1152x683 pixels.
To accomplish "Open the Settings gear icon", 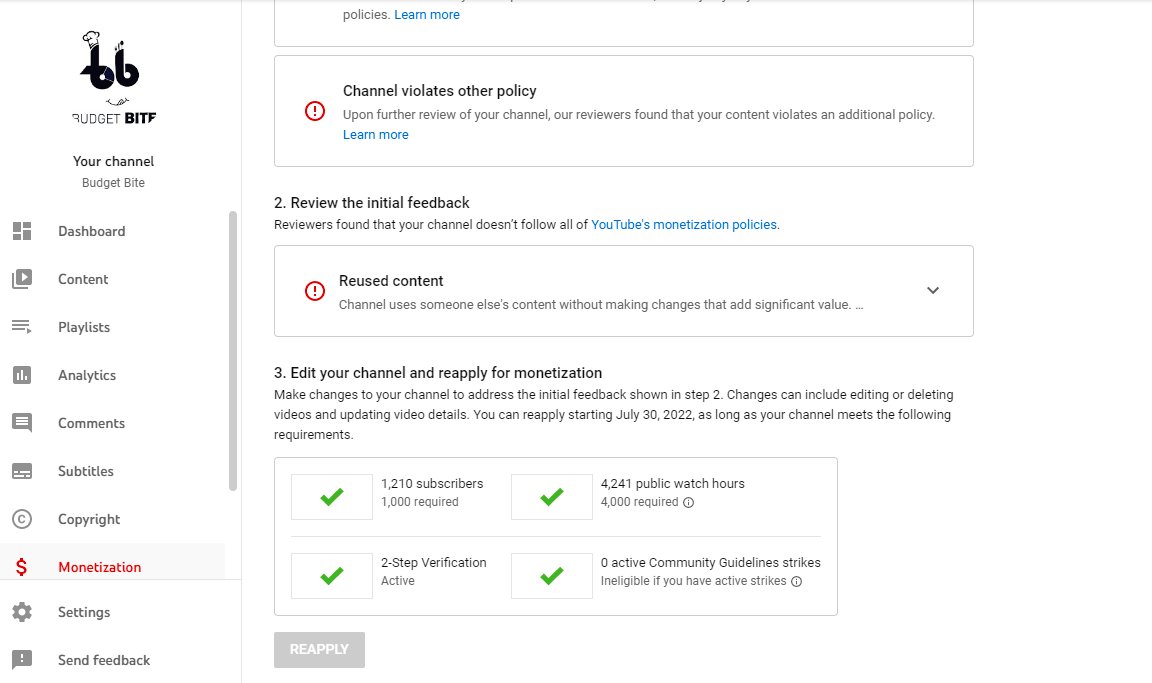I will pyautogui.click(x=22, y=612).
